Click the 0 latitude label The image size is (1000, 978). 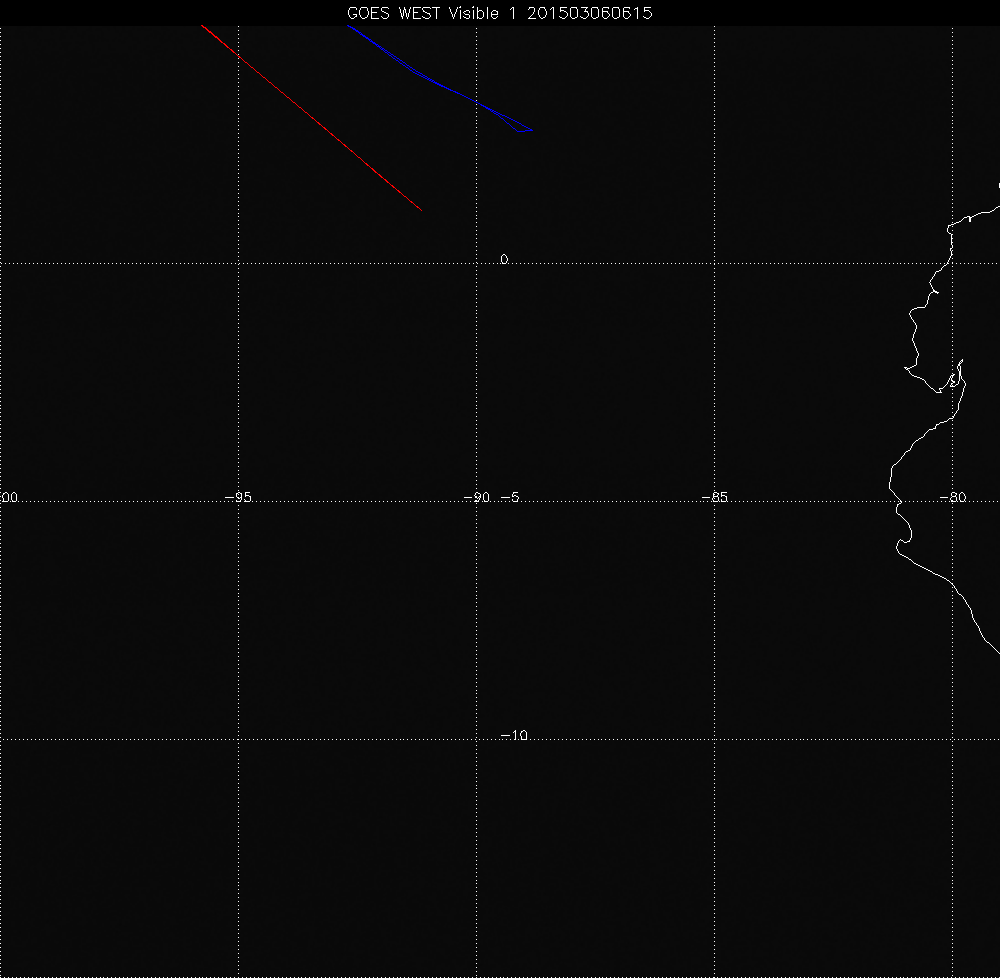(x=504, y=259)
